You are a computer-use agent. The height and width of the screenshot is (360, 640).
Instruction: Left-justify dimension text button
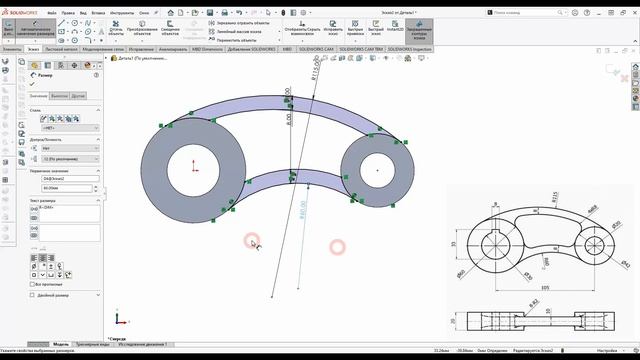tap(34, 258)
